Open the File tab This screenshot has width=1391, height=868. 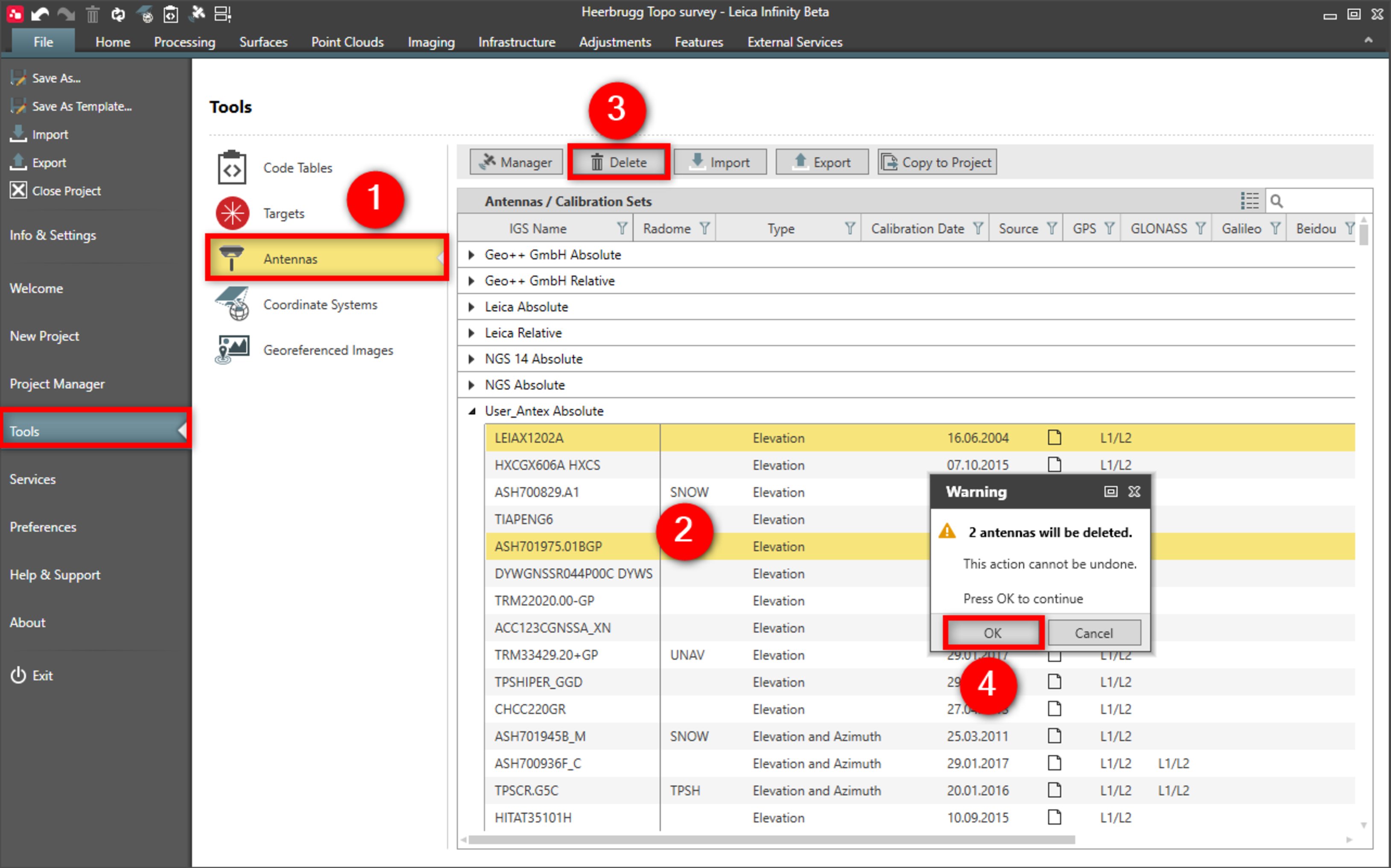coord(43,41)
